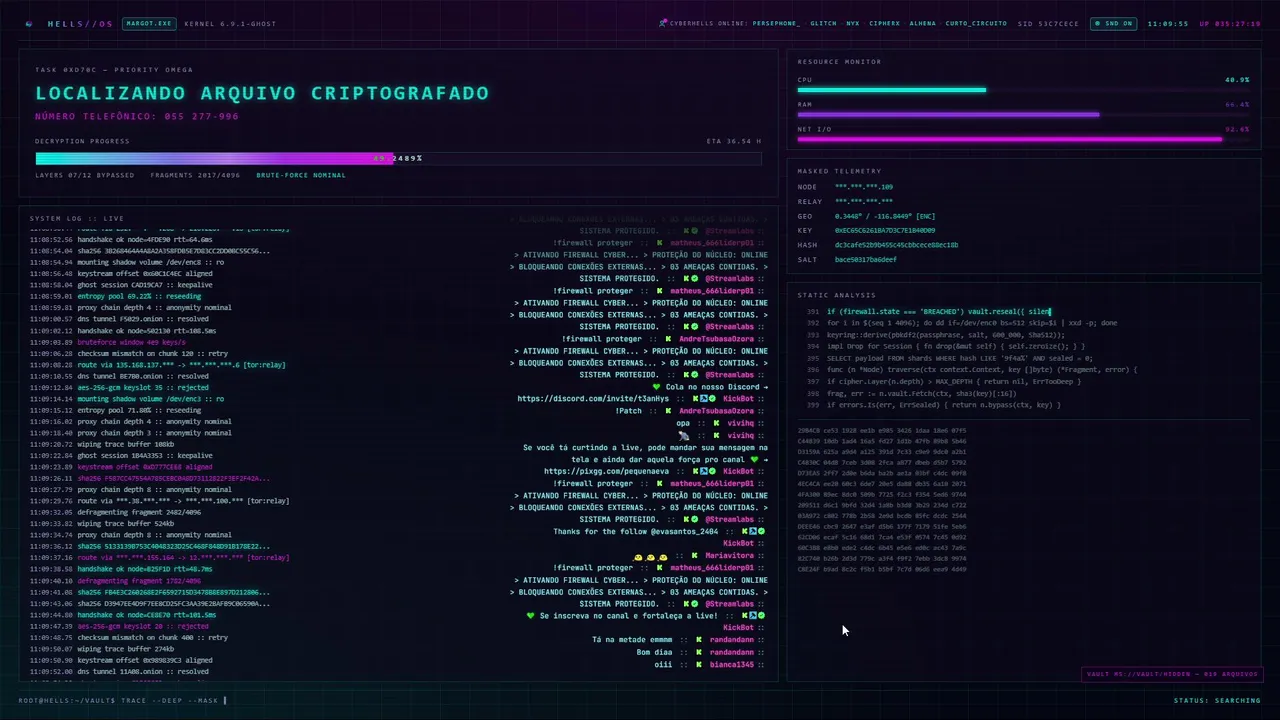Click the emoji trio next to Mariavitora
This screenshot has height=720, width=1280.
(651, 557)
